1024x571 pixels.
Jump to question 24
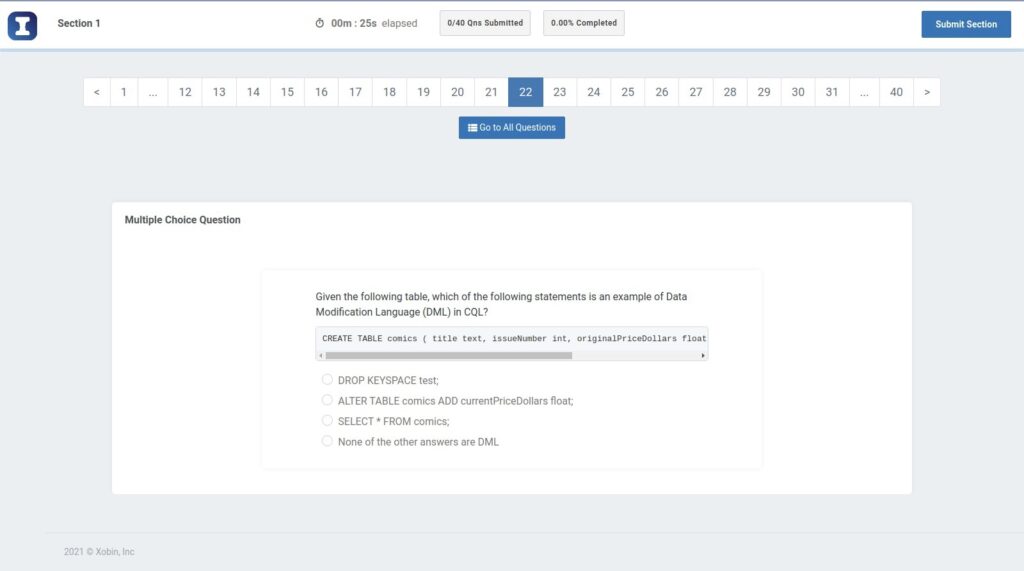[x=594, y=92]
